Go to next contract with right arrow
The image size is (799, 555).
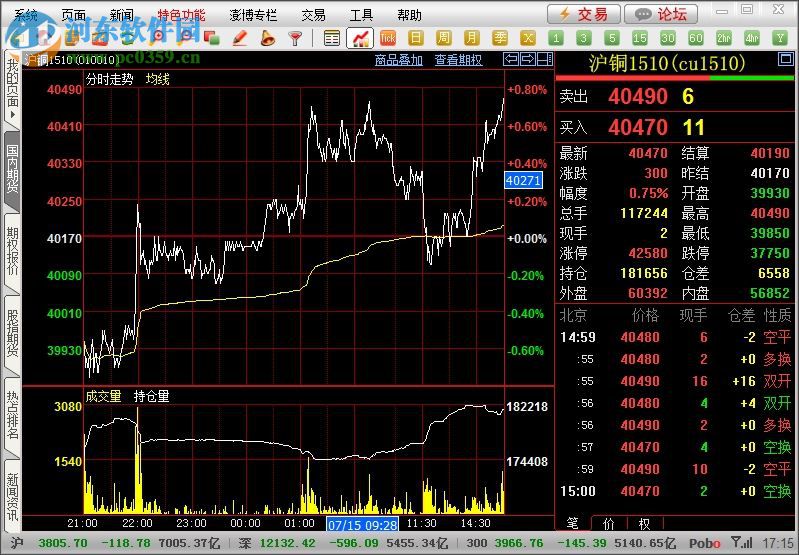coord(527,59)
